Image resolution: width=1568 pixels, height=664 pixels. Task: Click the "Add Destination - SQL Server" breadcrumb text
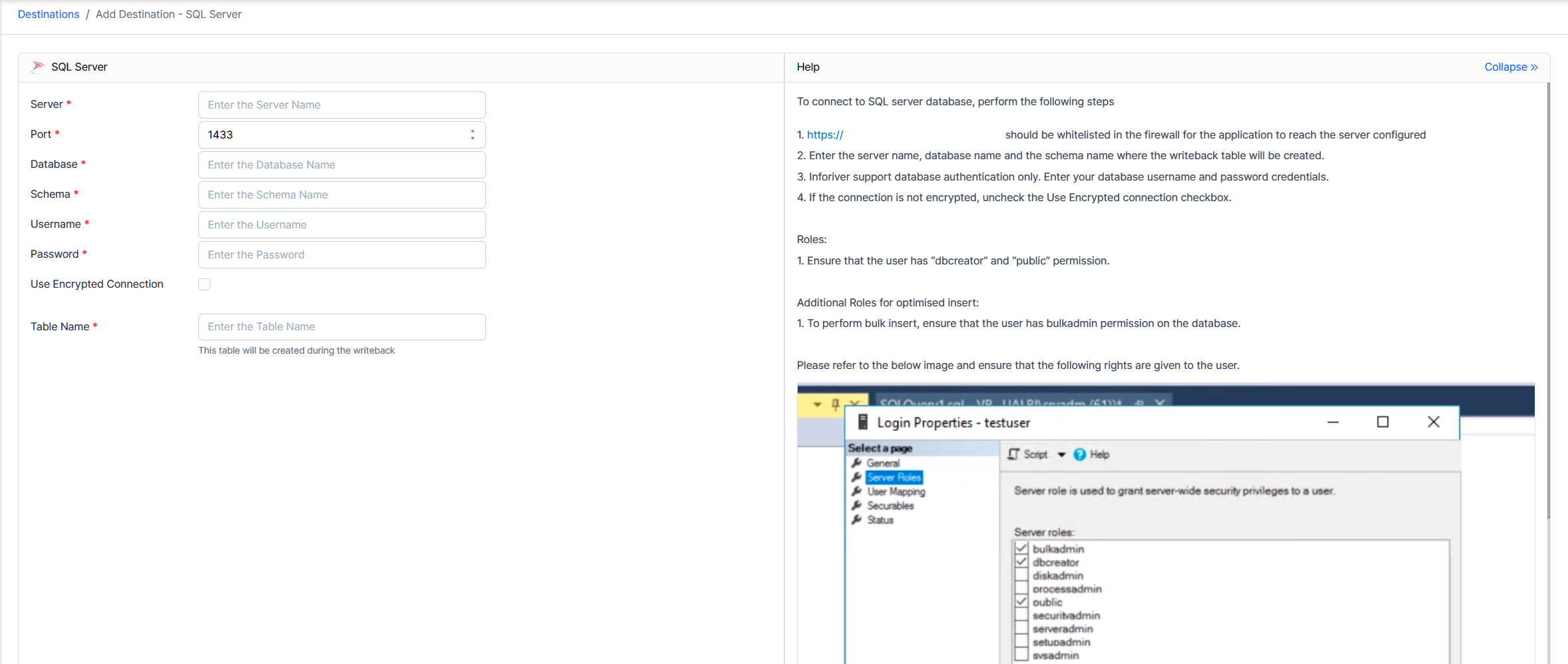[168, 14]
